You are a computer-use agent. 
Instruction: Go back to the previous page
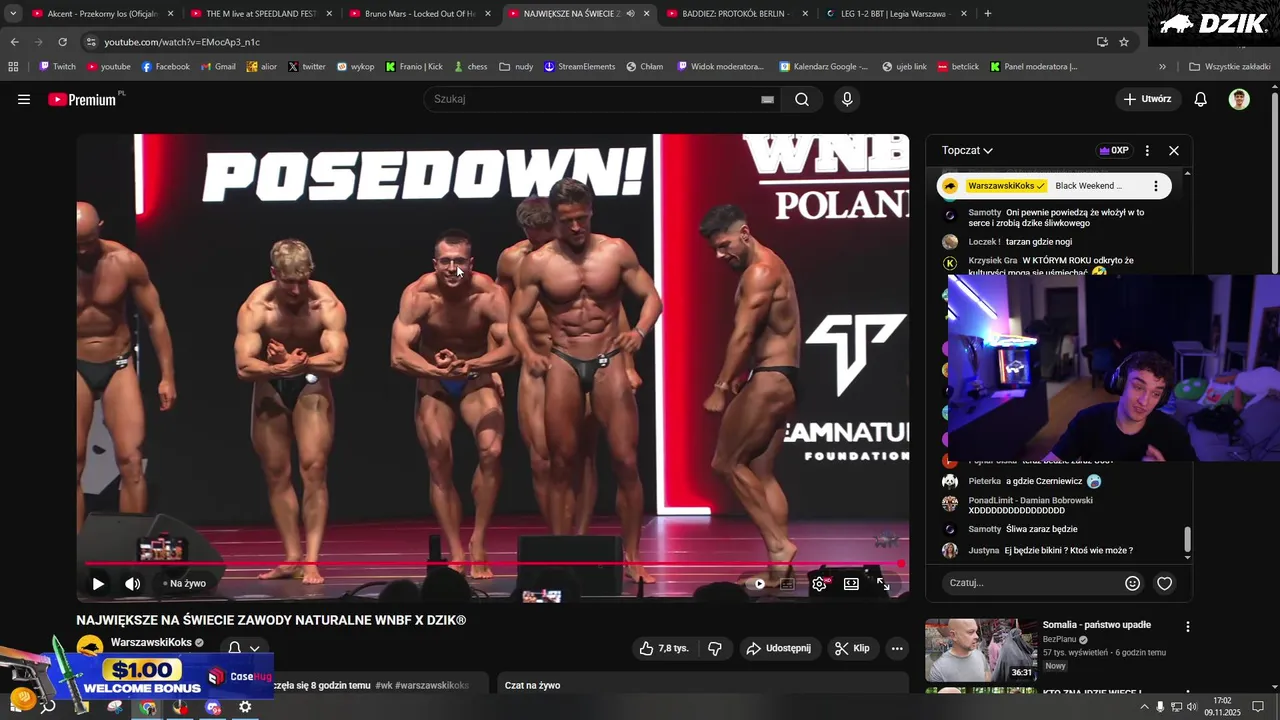coord(14,42)
